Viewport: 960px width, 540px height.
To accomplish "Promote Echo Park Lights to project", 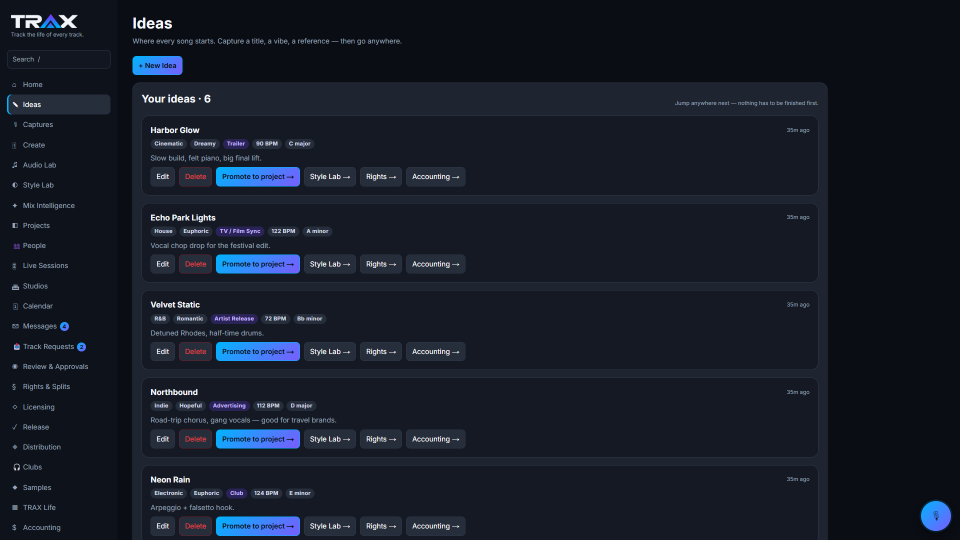I will 258,264.
